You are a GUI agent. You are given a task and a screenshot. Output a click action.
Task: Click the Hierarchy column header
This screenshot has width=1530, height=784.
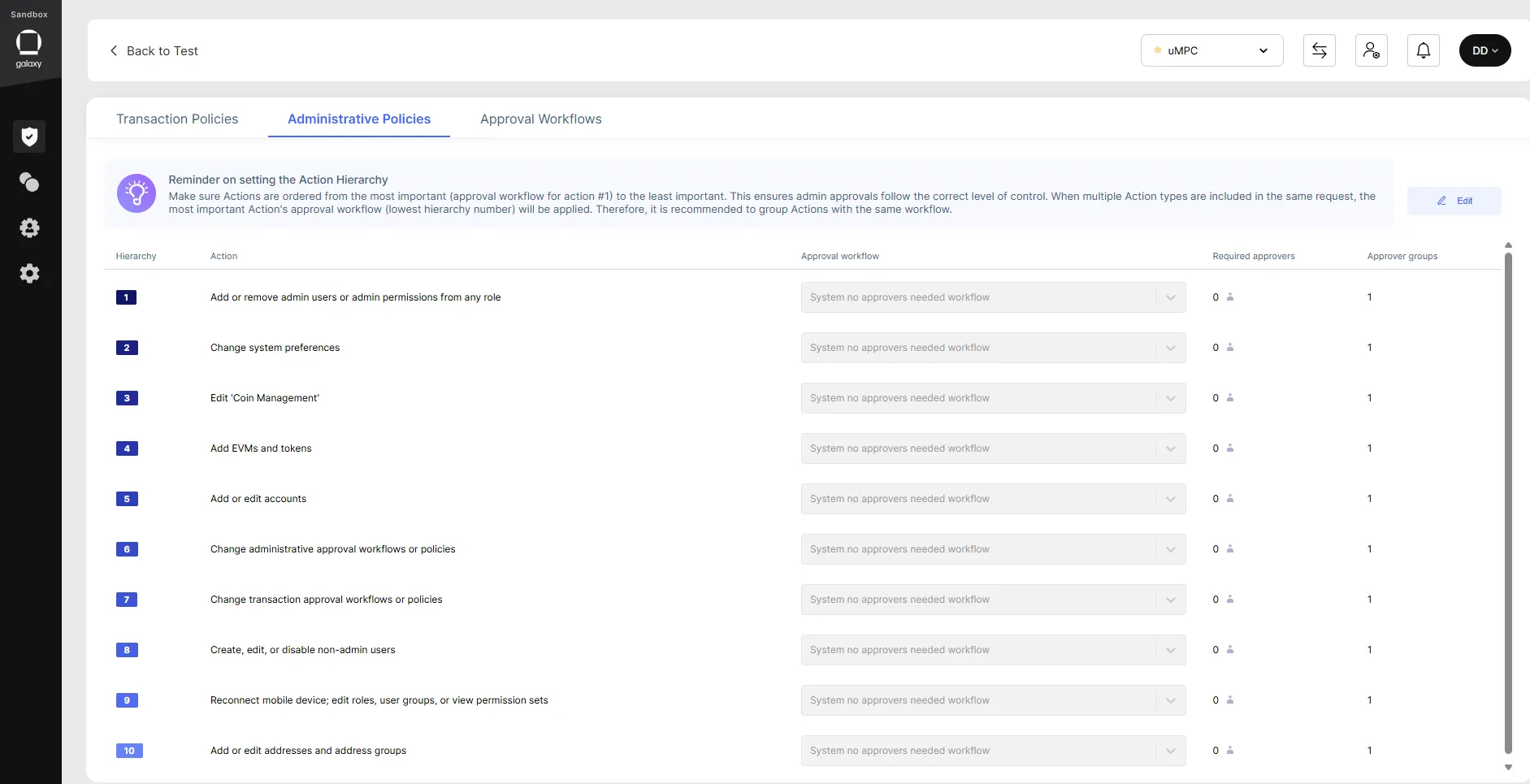[136, 256]
